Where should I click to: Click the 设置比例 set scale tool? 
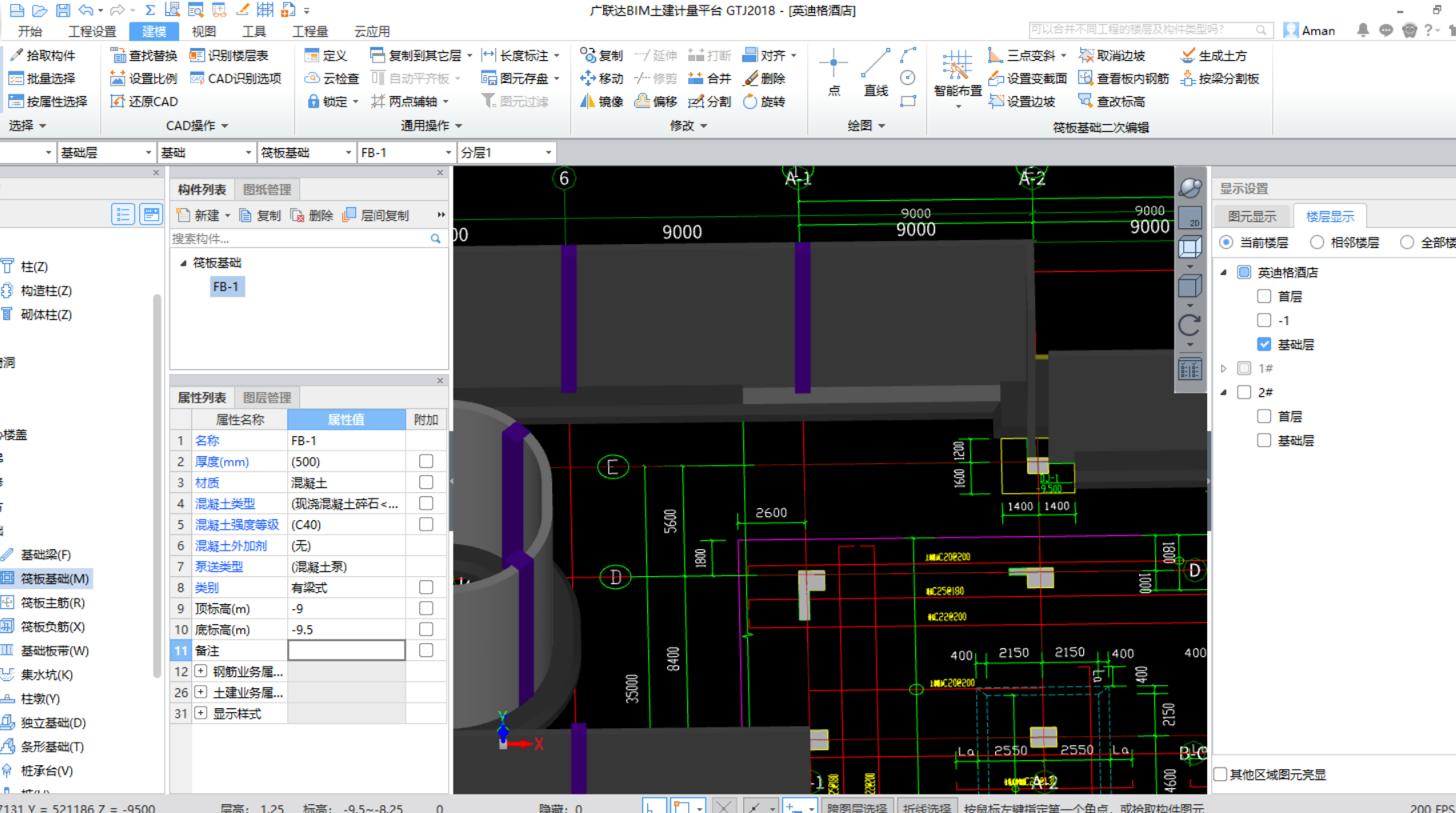pos(144,78)
